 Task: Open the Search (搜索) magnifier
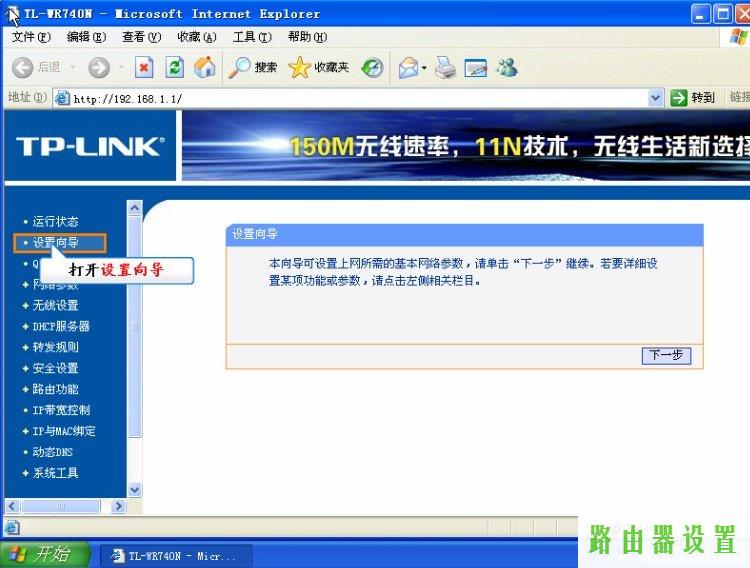[252, 67]
